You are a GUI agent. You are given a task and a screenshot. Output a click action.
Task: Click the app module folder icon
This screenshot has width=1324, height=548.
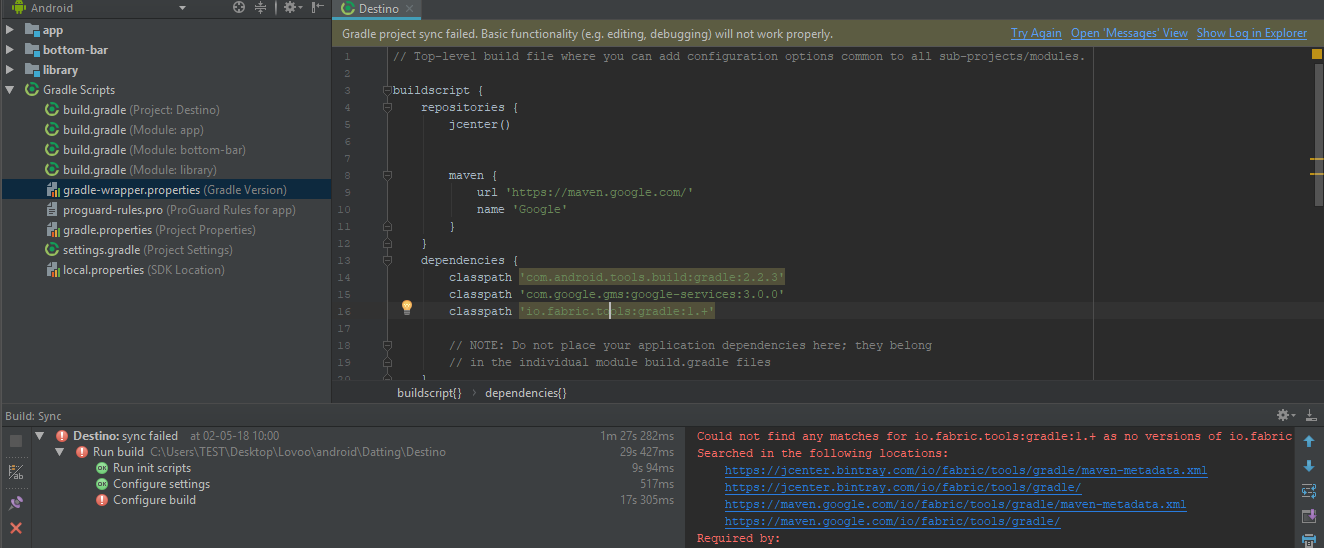[x=31, y=30]
